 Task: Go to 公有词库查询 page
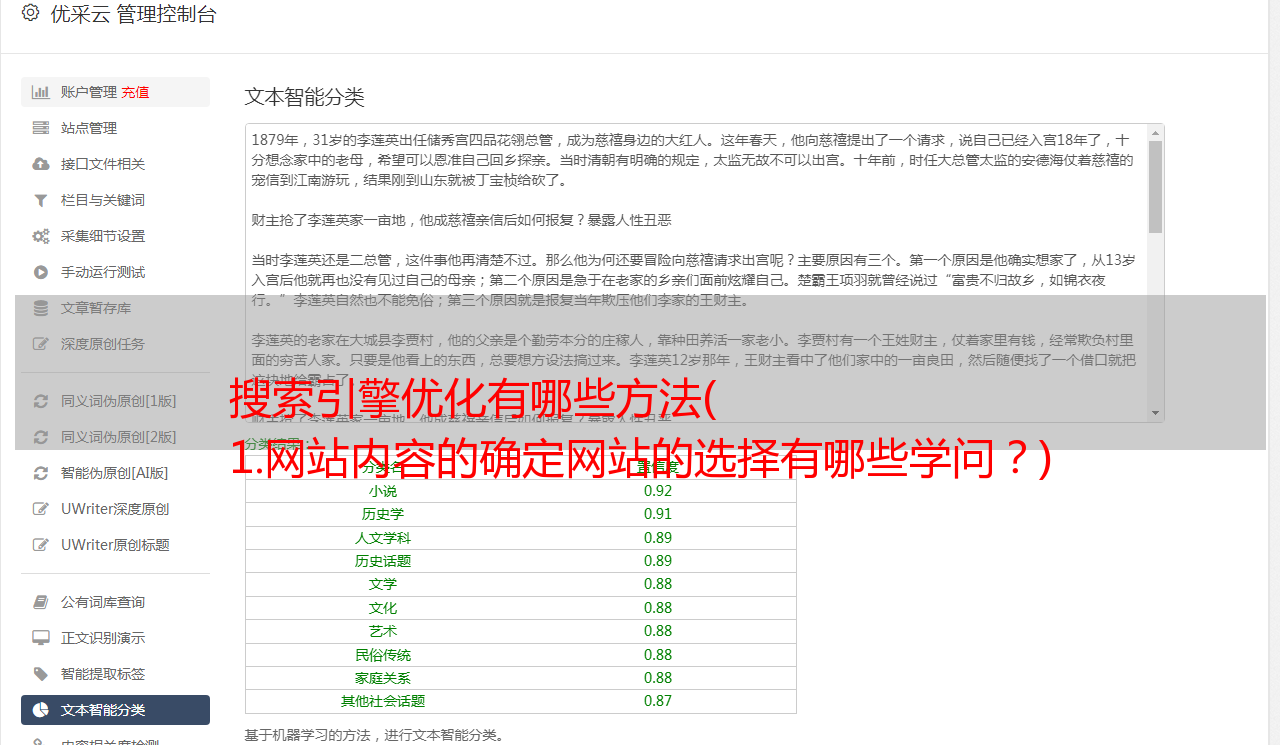click(115, 602)
